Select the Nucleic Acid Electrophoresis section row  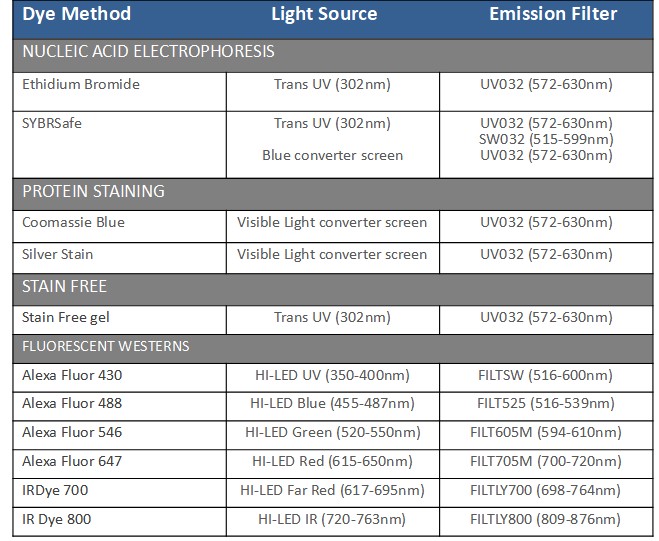[148, 51]
